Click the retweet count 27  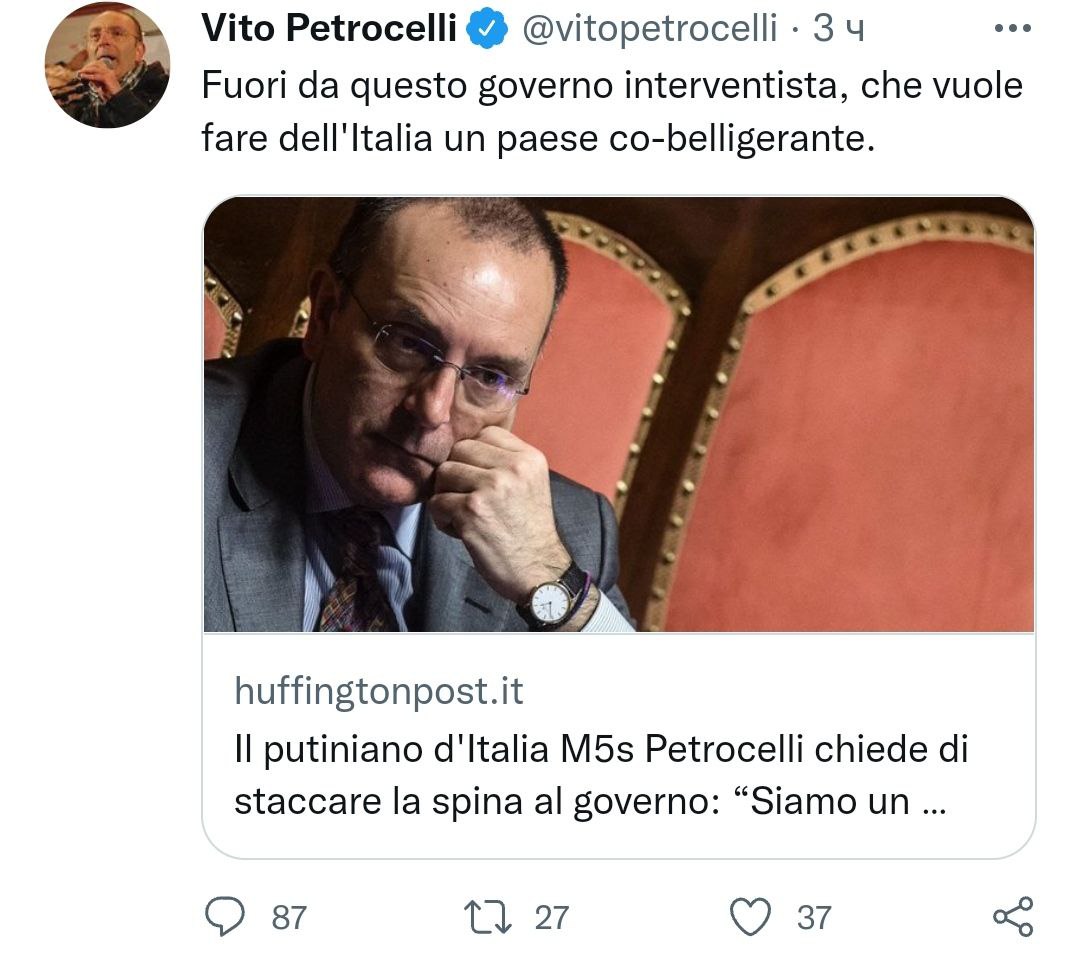[x=551, y=917]
